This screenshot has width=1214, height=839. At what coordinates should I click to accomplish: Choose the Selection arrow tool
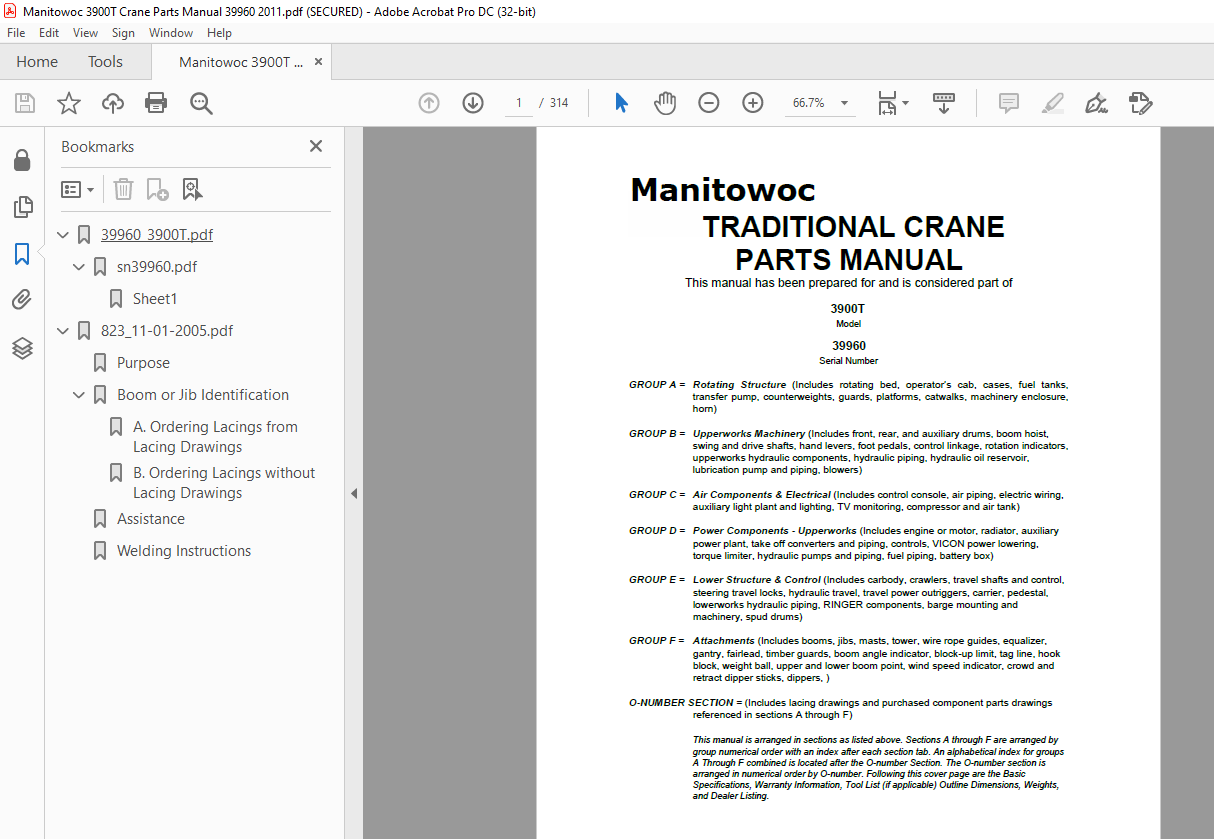621,103
